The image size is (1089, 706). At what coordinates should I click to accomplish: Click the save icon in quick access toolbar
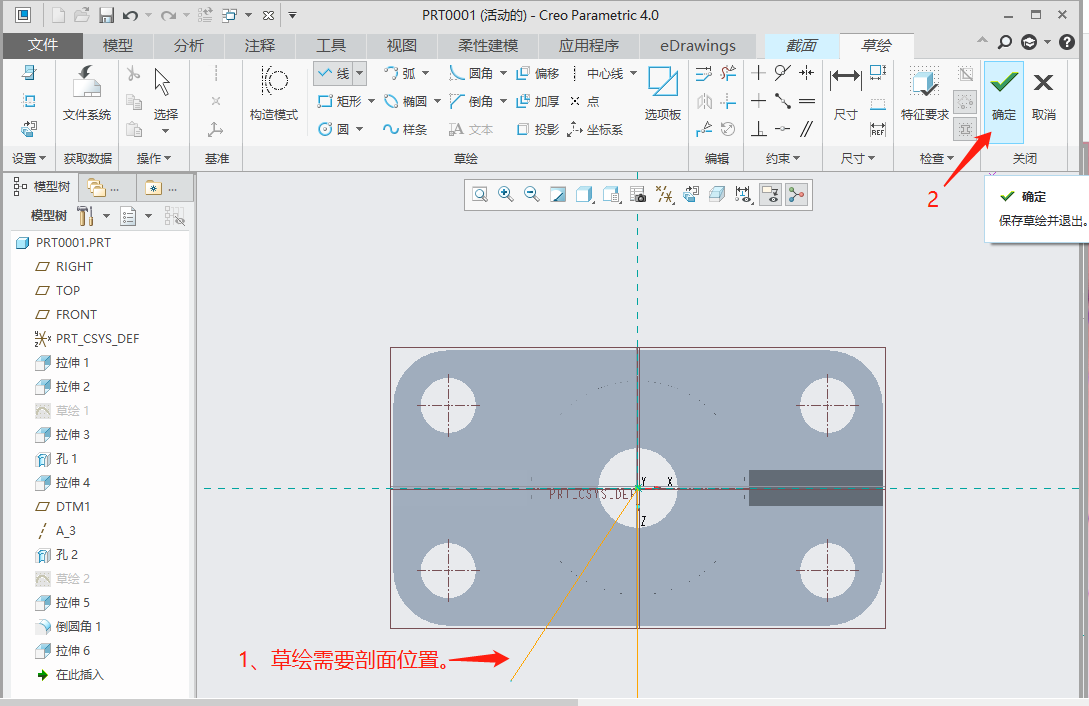tap(106, 15)
